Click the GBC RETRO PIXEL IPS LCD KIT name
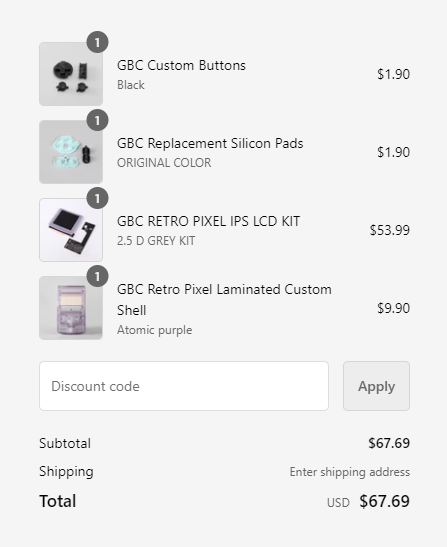 [x=208, y=221]
